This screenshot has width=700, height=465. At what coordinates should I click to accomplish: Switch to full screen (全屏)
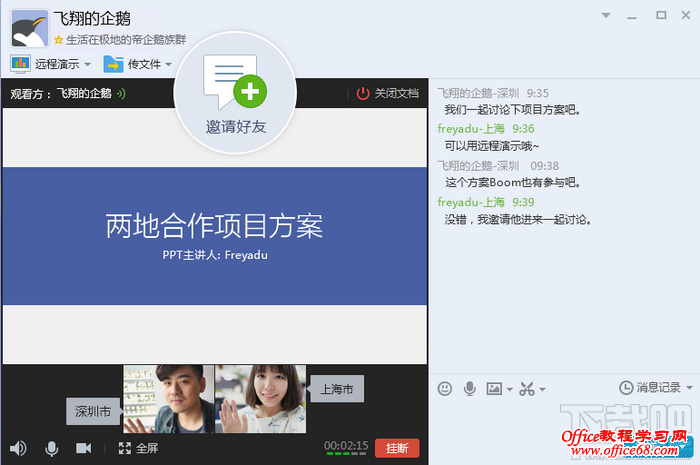coord(138,448)
